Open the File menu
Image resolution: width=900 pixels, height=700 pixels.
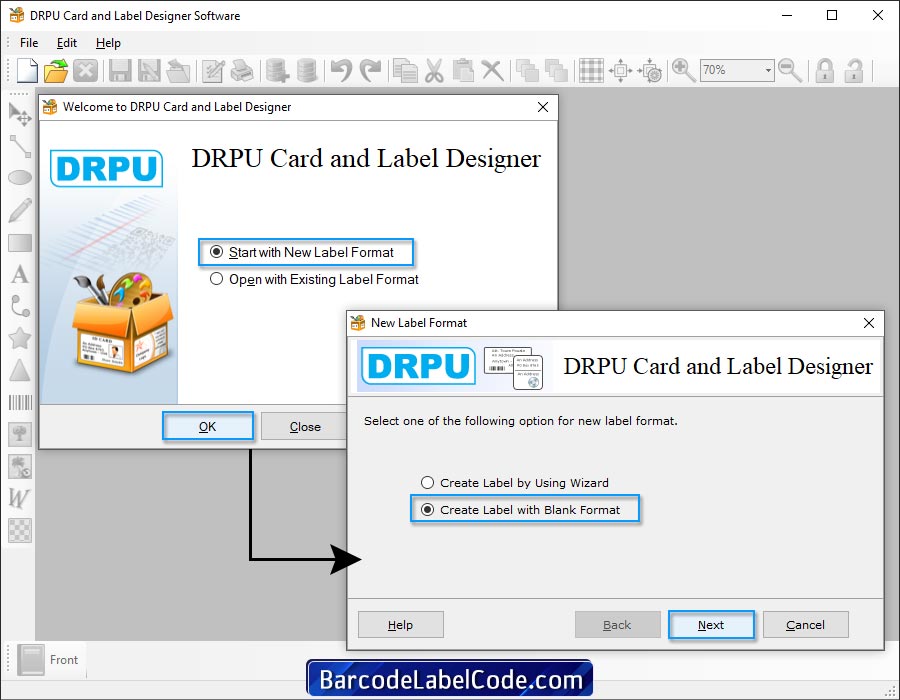(x=29, y=43)
